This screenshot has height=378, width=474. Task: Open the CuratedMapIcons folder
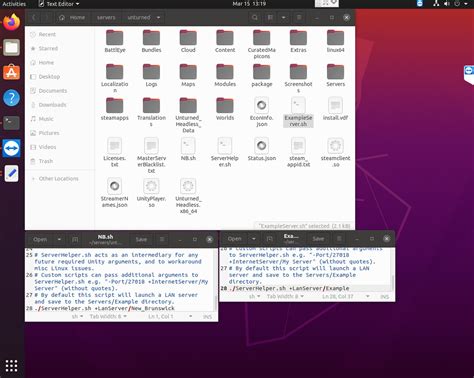(262, 44)
